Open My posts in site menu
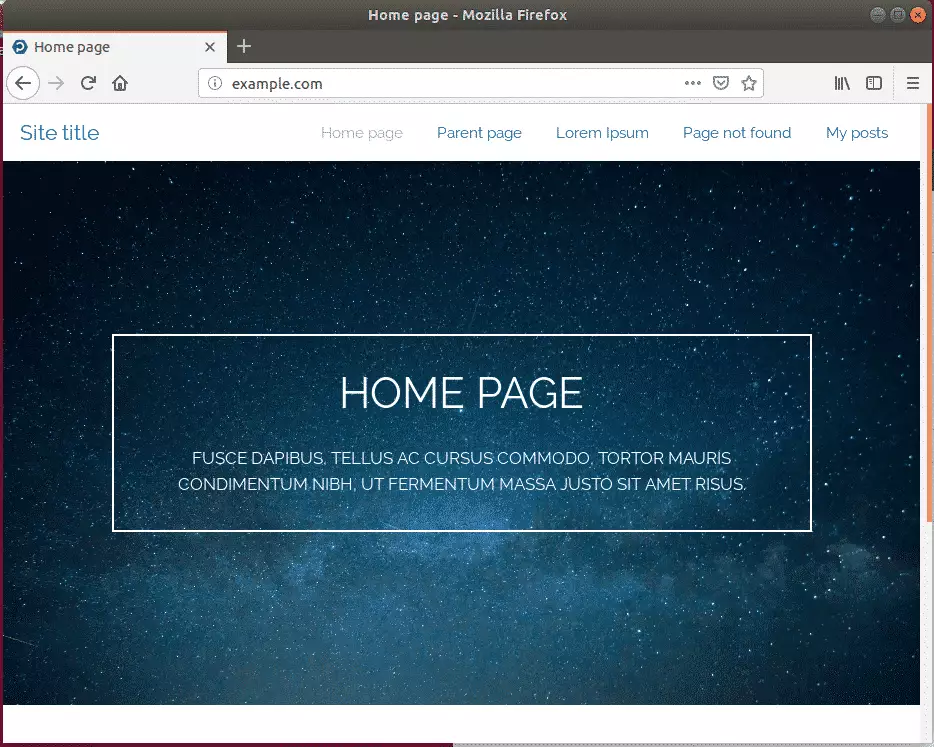 click(857, 133)
